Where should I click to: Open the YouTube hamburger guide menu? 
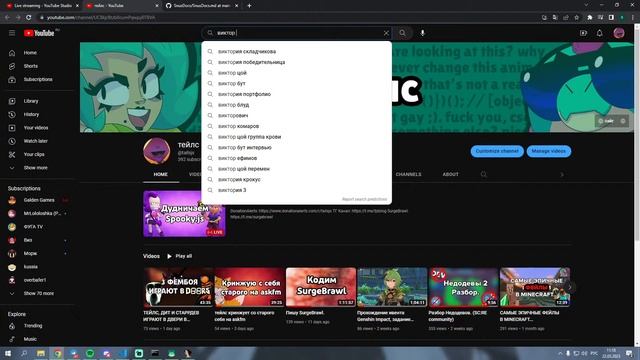coord(12,33)
